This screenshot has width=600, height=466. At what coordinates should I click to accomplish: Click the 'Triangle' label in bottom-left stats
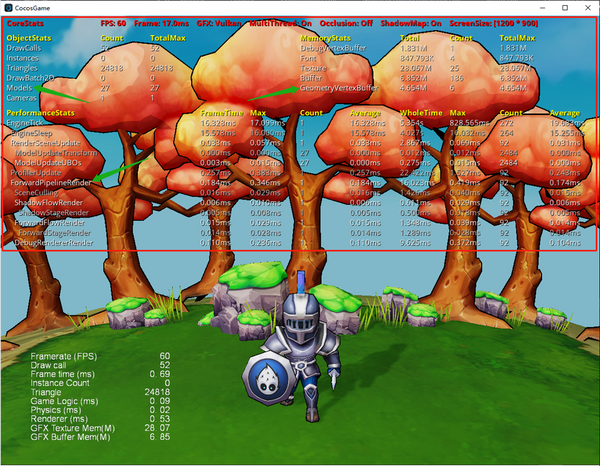(46, 392)
